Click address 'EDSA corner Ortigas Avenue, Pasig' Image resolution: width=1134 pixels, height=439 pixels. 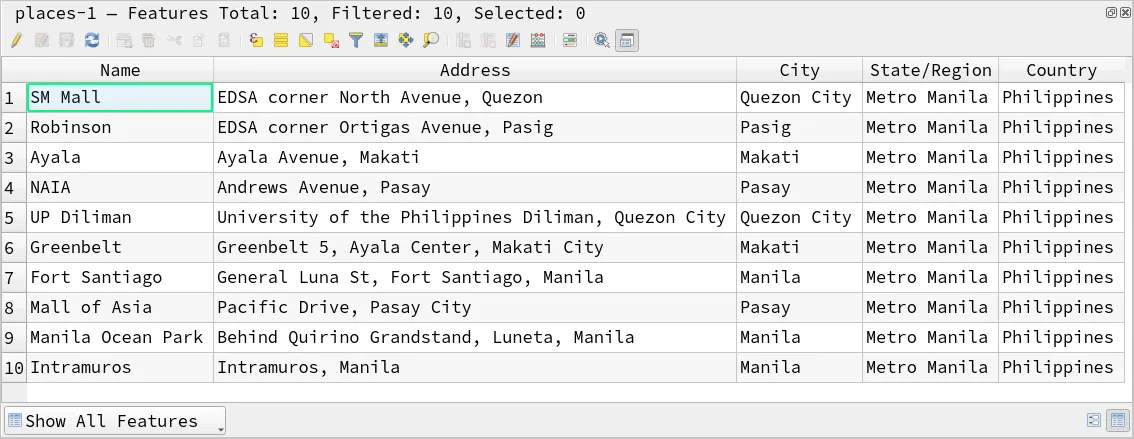click(x=475, y=127)
